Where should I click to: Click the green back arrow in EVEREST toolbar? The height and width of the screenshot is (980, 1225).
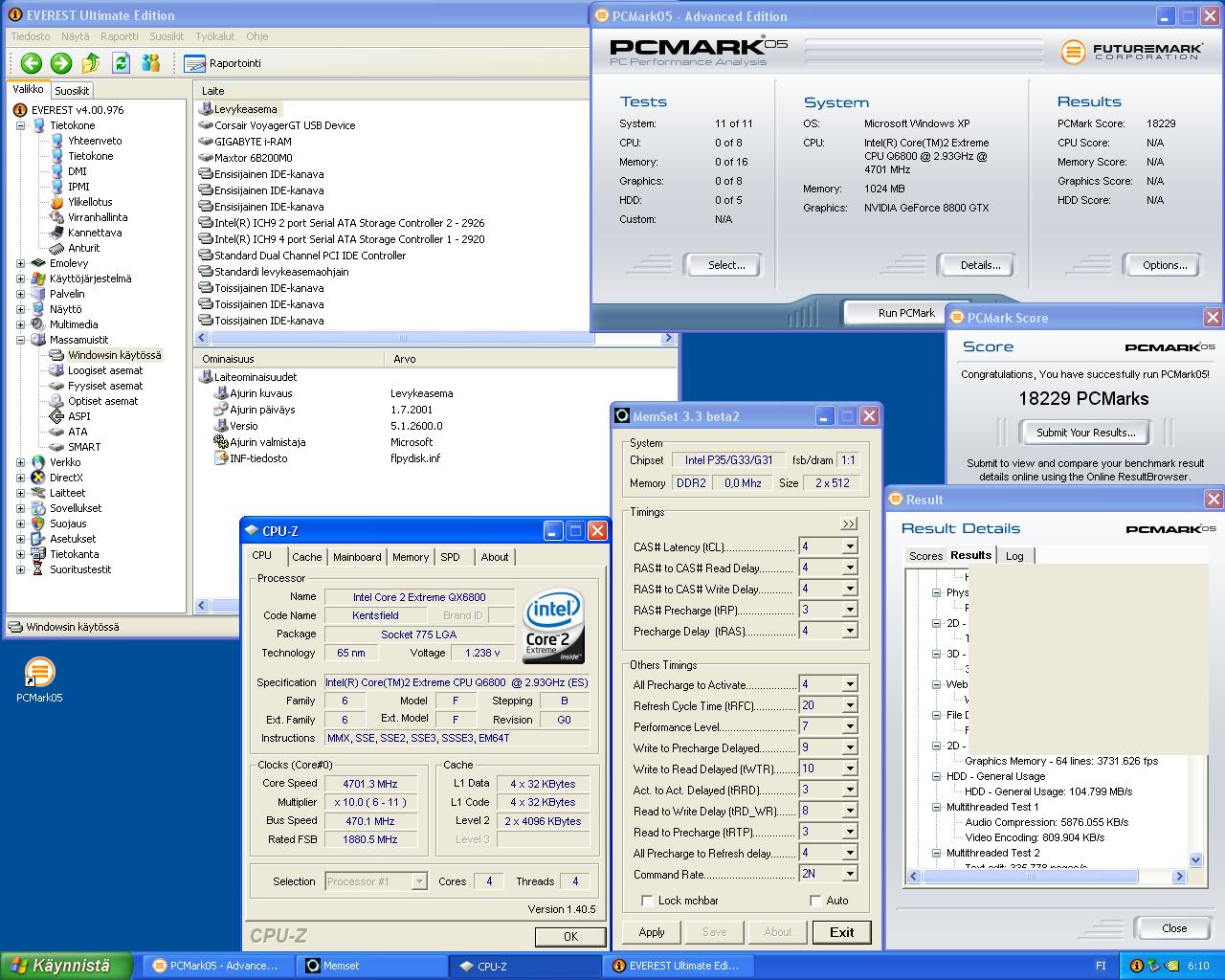click(31, 63)
